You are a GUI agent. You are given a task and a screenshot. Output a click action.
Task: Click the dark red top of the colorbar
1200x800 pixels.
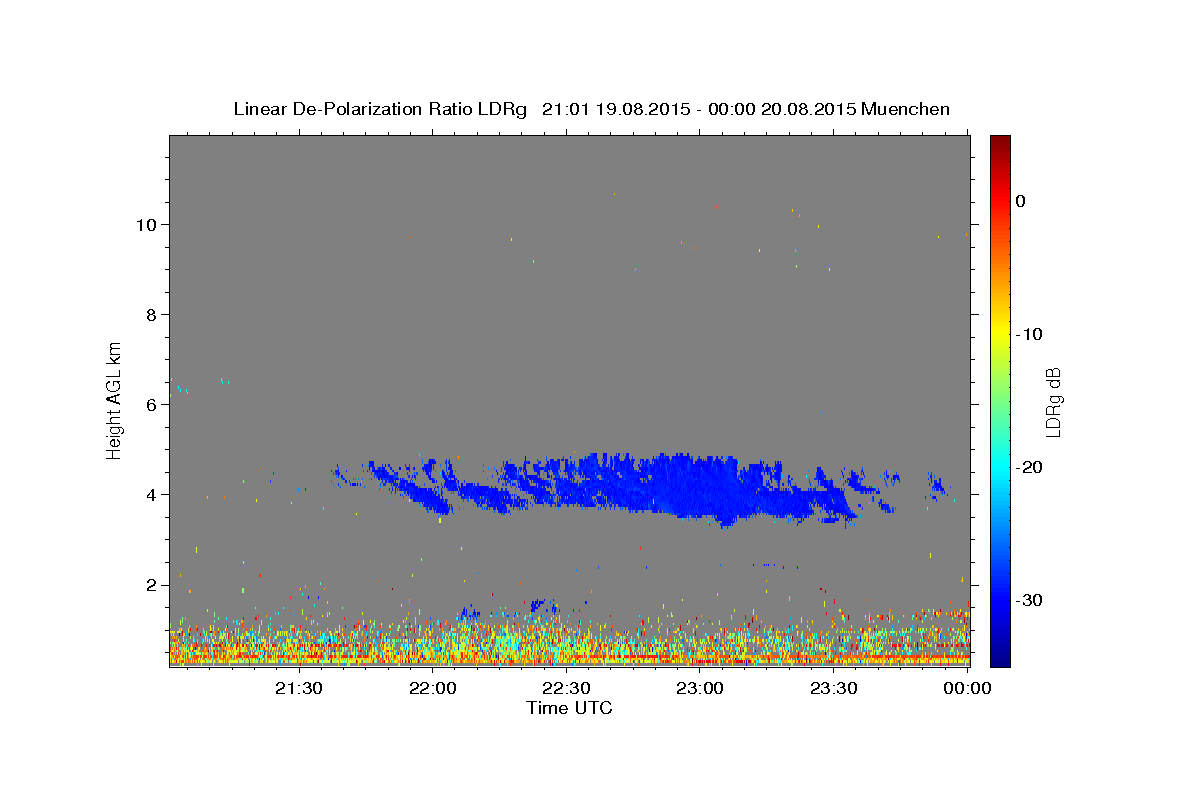[1000, 145]
